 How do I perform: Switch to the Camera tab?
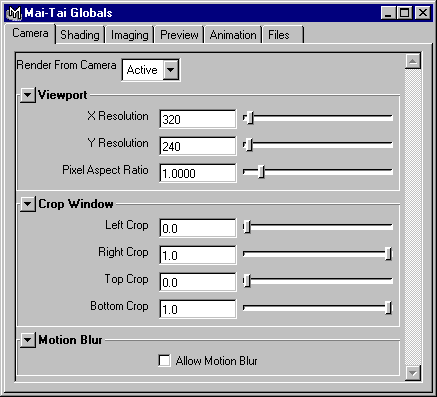(x=30, y=33)
